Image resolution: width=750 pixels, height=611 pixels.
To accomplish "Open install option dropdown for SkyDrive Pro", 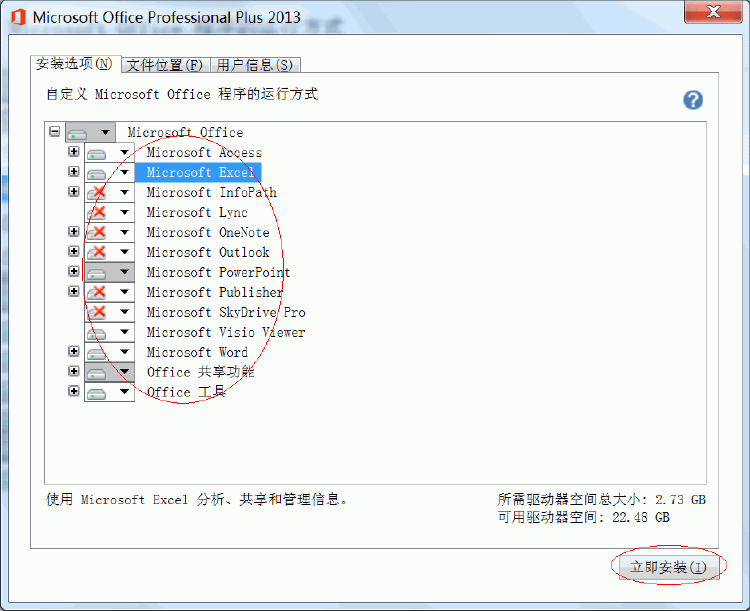I will point(124,312).
